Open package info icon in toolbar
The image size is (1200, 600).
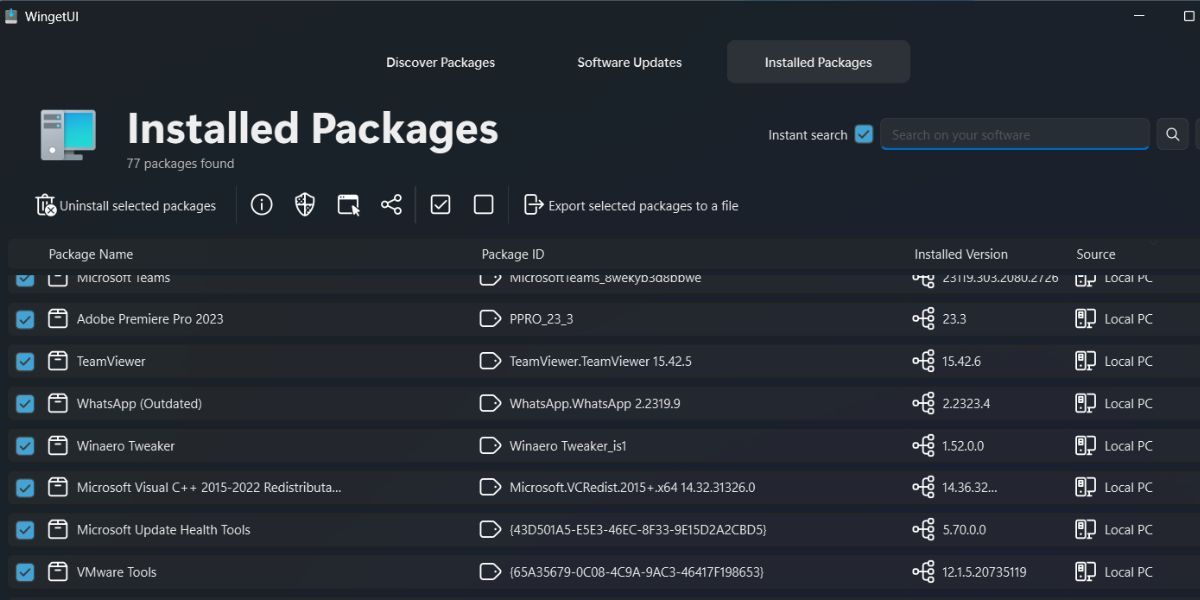(x=261, y=205)
